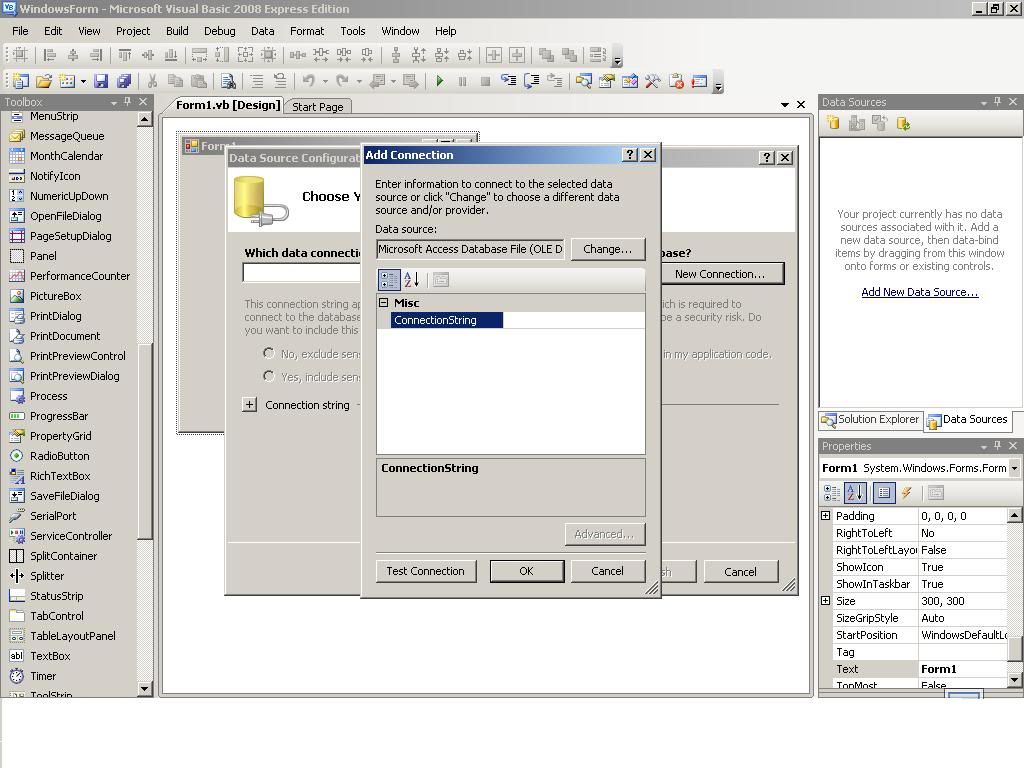Open the Toolbox hammer-and-wrench icon

pos(652,81)
